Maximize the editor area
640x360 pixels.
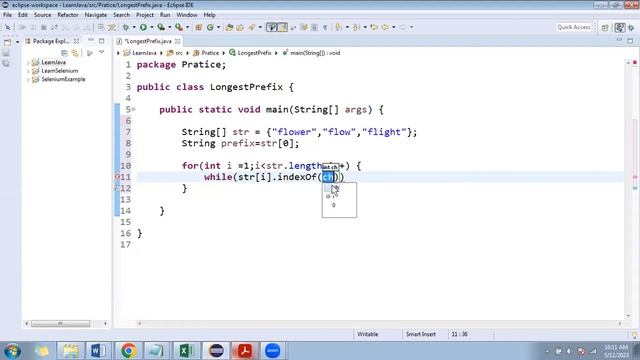point(630,40)
